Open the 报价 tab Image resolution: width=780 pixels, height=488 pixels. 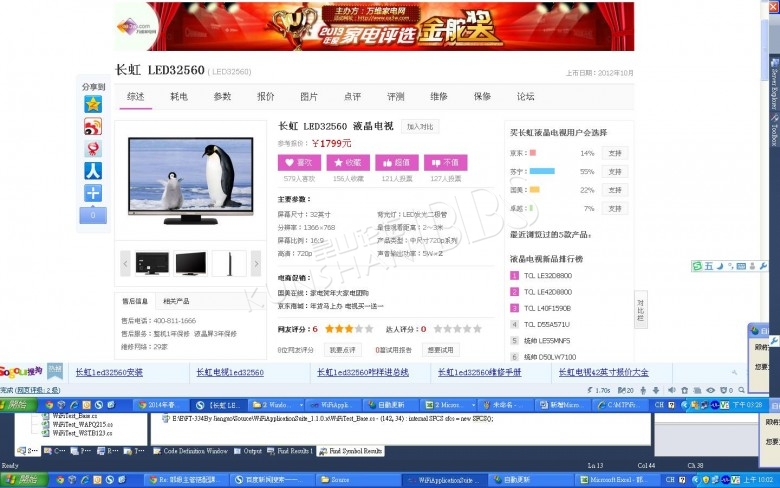coord(266,97)
